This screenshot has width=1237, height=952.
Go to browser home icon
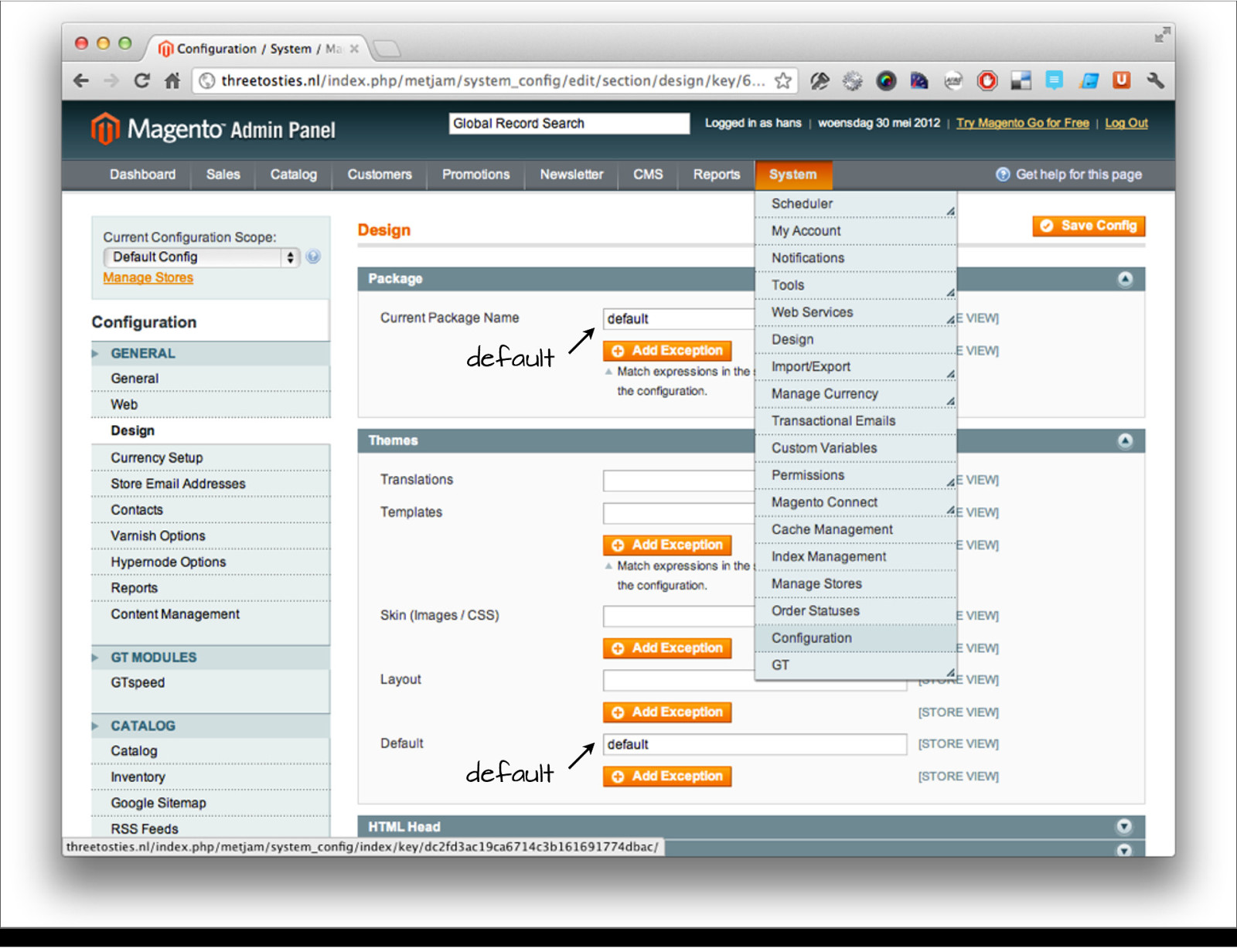(x=172, y=80)
